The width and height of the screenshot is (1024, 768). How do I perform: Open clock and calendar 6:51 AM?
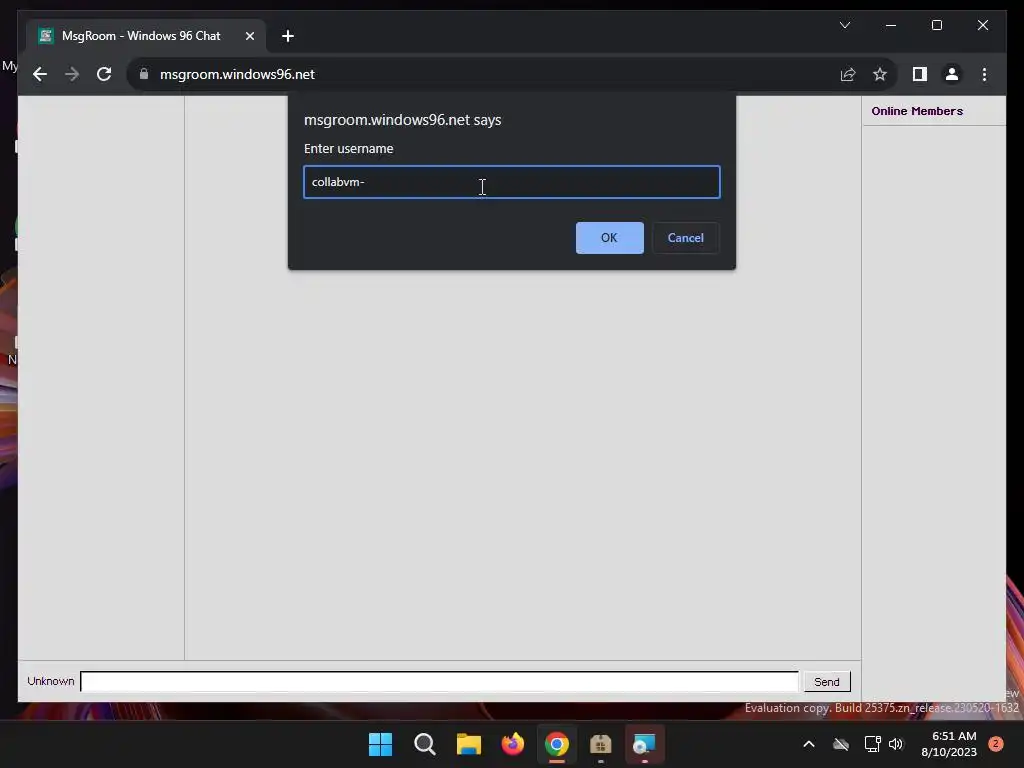[x=949, y=744]
